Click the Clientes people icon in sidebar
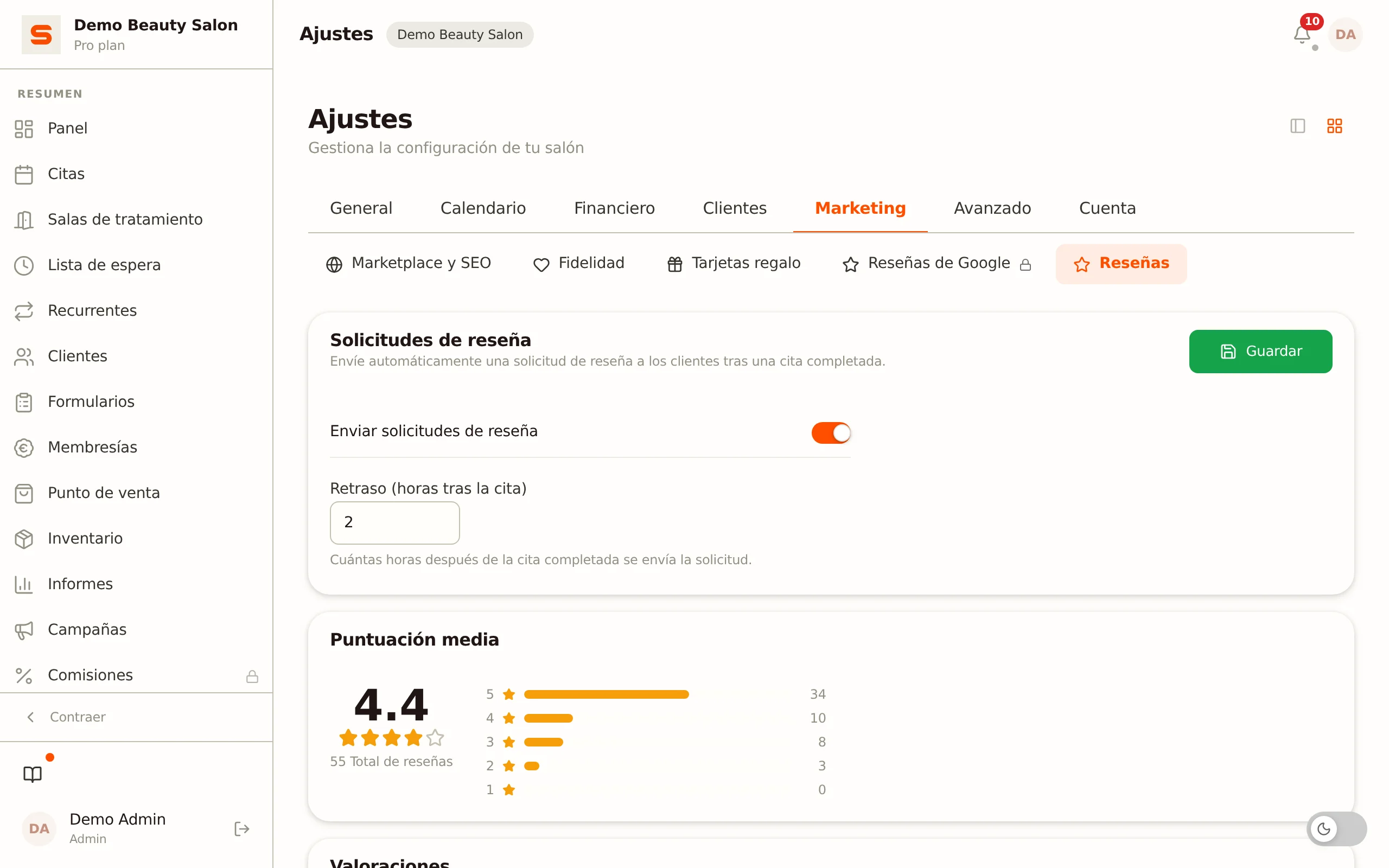 point(23,356)
